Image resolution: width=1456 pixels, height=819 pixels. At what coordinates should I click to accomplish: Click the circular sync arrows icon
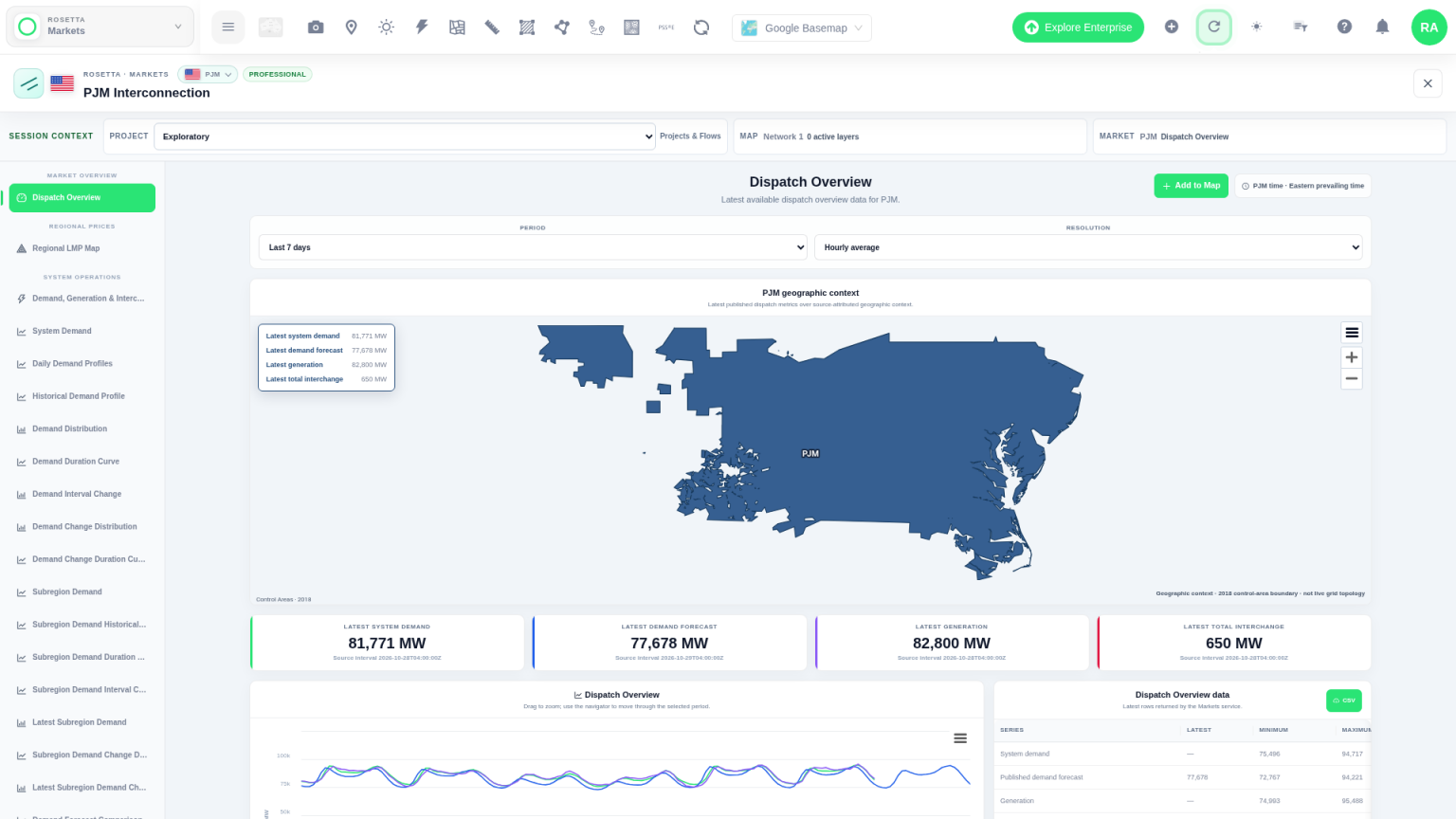[701, 27]
